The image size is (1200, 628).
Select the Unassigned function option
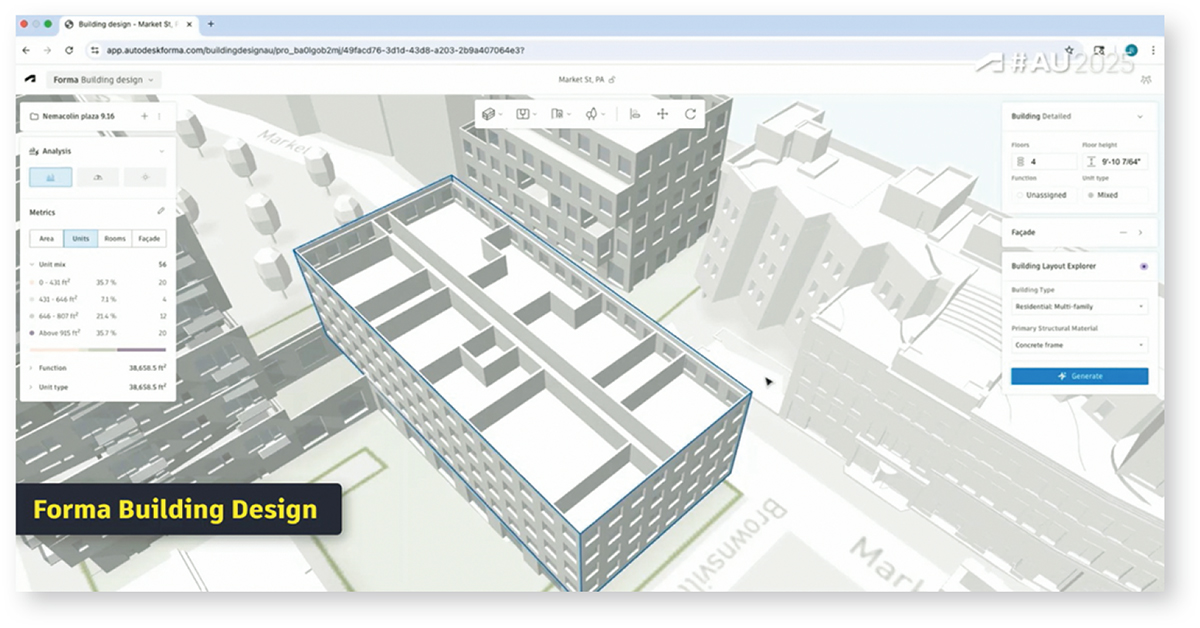tap(1041, 195)
